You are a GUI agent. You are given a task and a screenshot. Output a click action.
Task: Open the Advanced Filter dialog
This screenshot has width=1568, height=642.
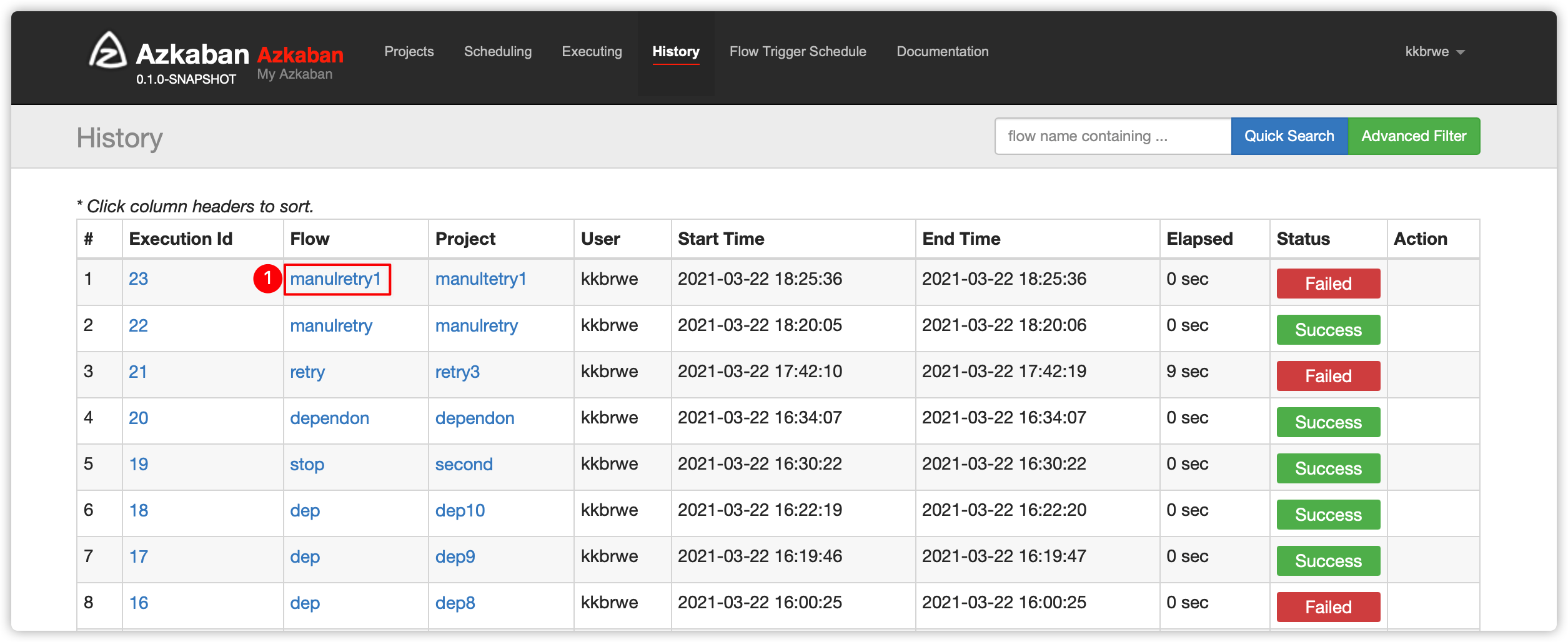[x=1414, y=136]
